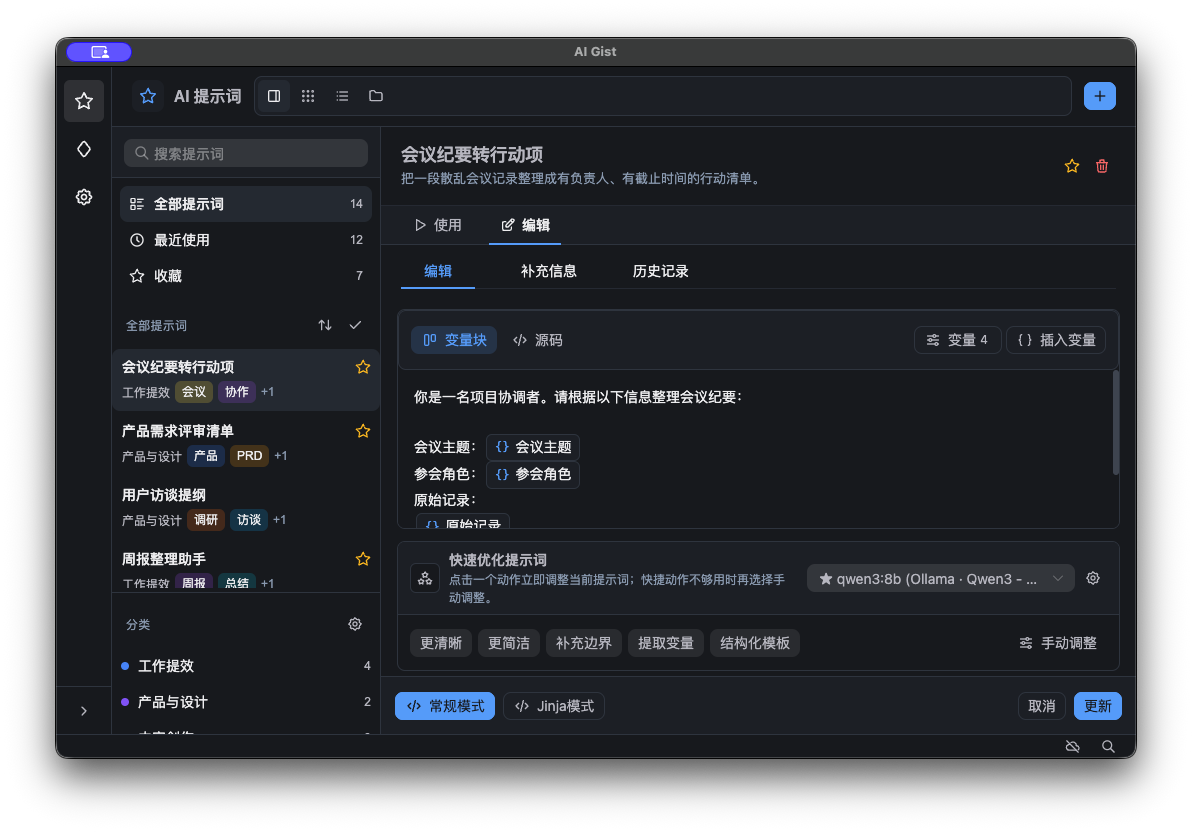This screenshot has height=832, width=1192.
Task: Select 最近使用 filter row
Action: 246,240
